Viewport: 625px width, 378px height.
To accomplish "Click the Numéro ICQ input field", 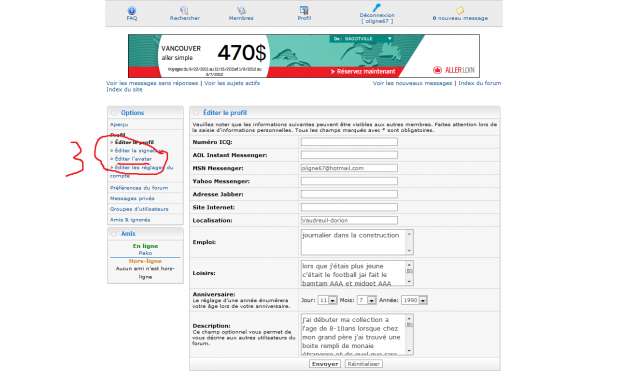I will tap(349, 142).
